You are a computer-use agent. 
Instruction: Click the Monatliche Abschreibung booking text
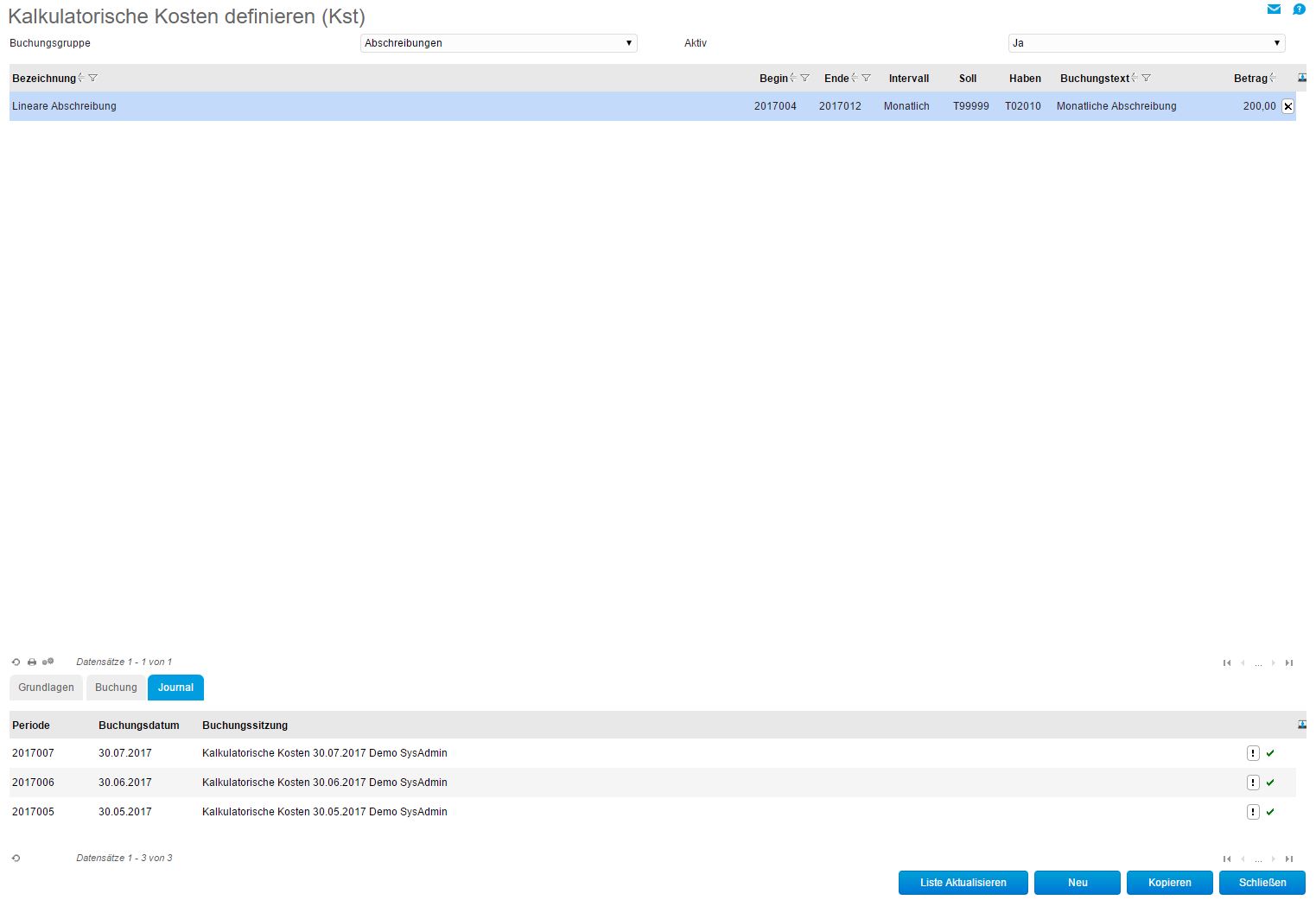click(1116, 106)
